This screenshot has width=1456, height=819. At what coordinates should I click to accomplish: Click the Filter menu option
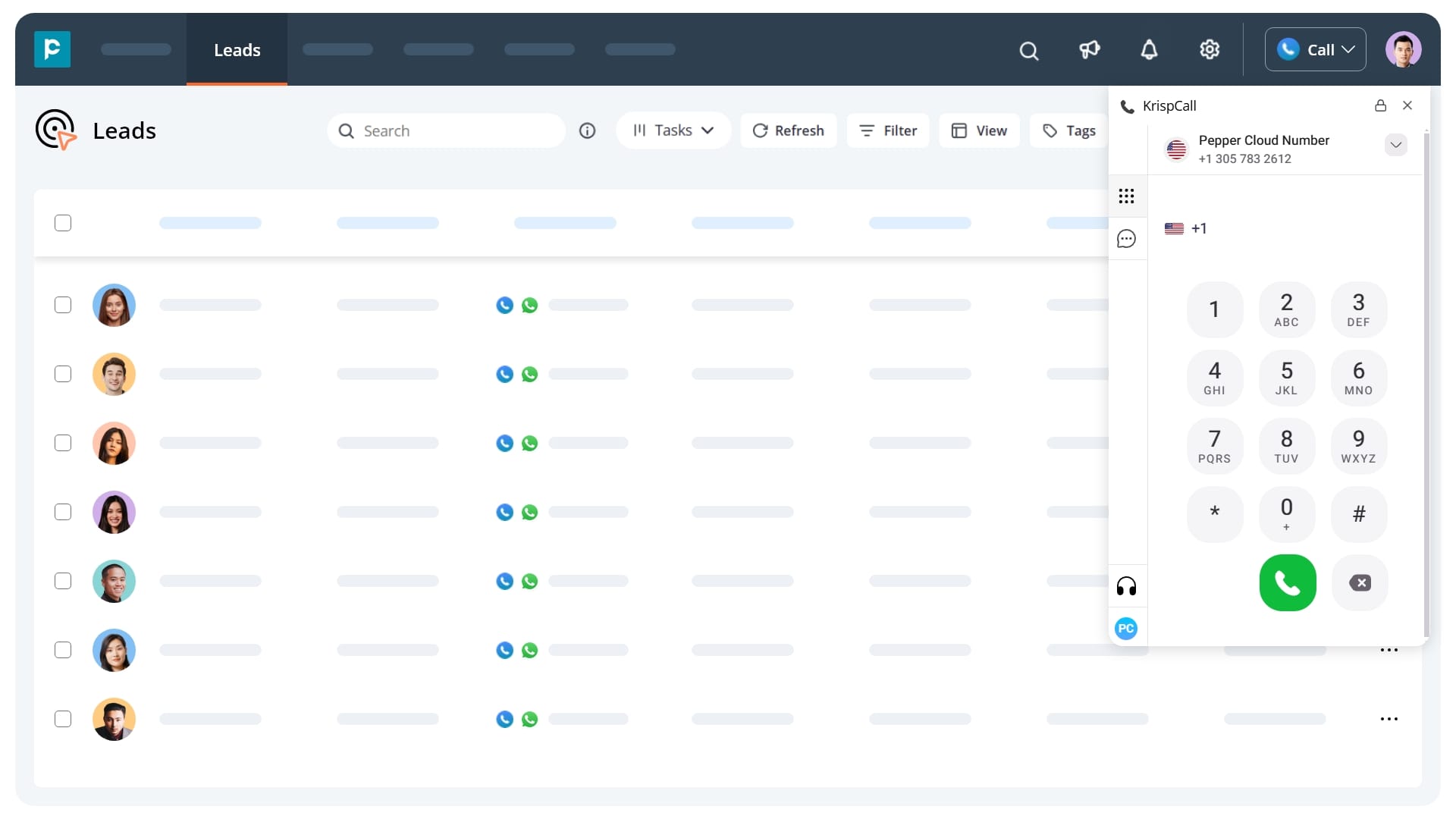tap(887, 130)
